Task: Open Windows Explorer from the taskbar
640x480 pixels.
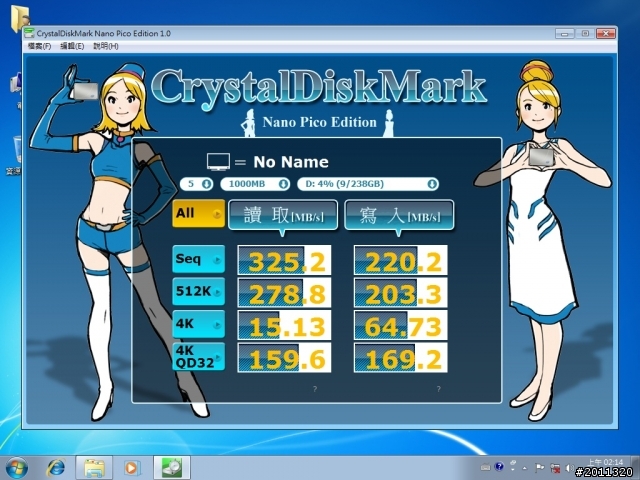Action: pos(94,468)
